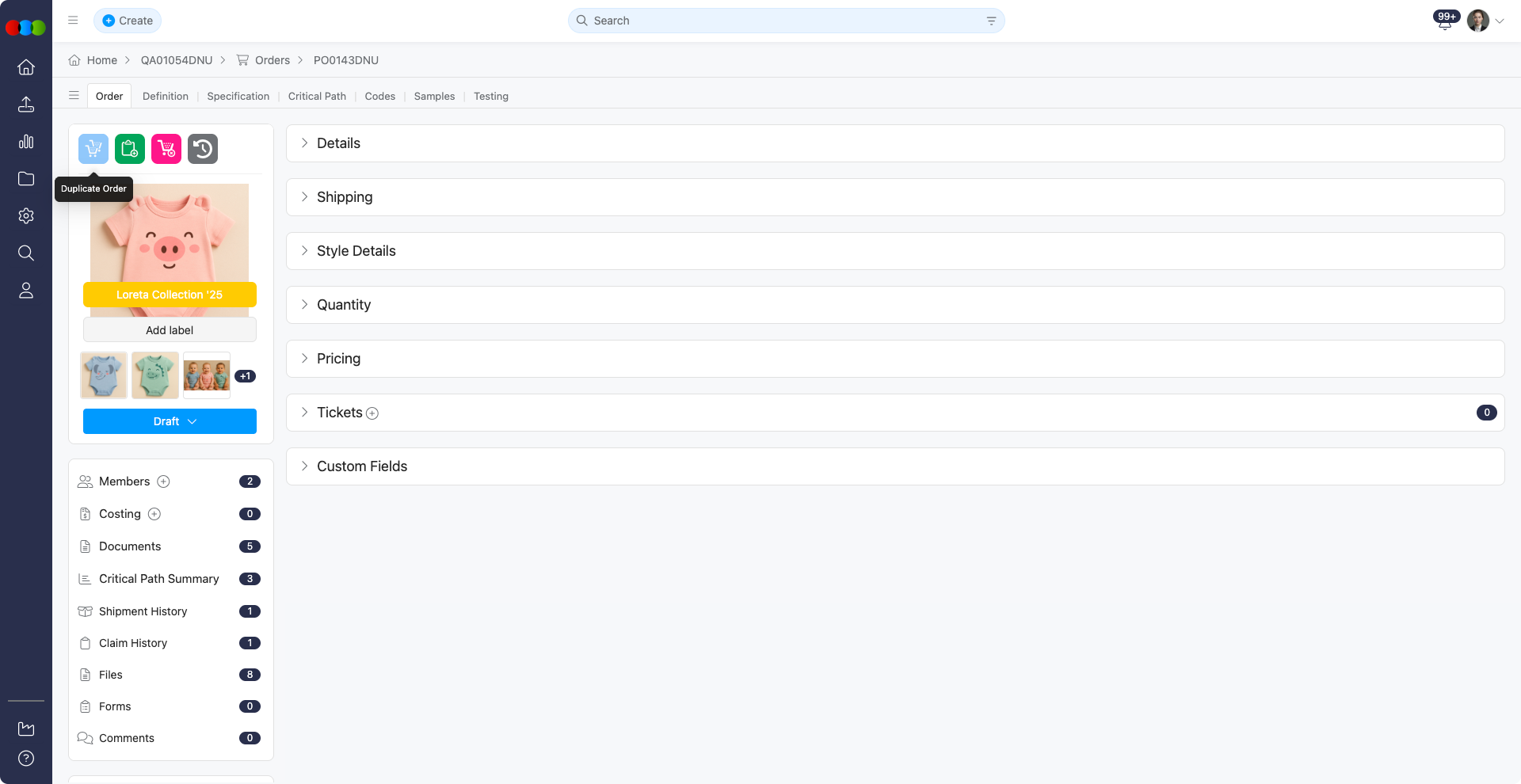Open Settings via the gear icon
This screenshot has height=784, width=1521.
(26, 216)
